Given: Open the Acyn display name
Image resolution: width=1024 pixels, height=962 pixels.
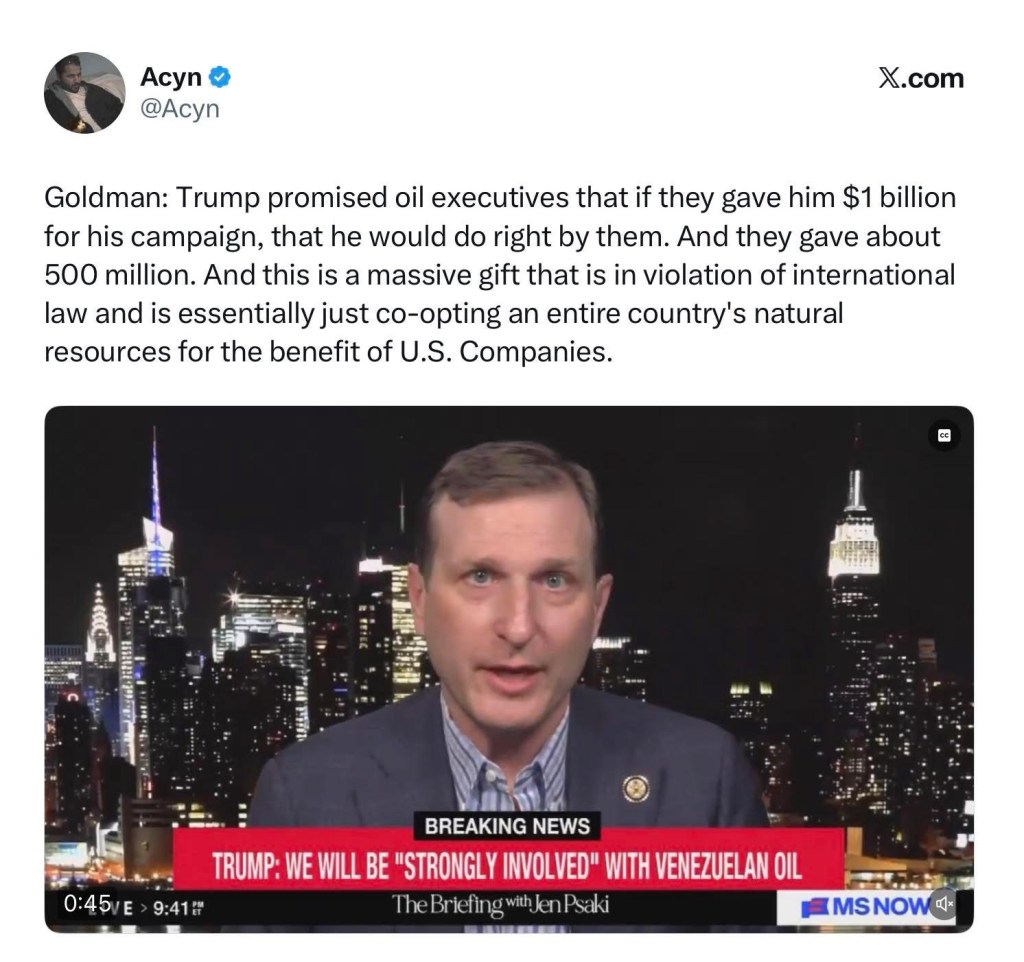Looking at the screenshot, I should (171, 77).
